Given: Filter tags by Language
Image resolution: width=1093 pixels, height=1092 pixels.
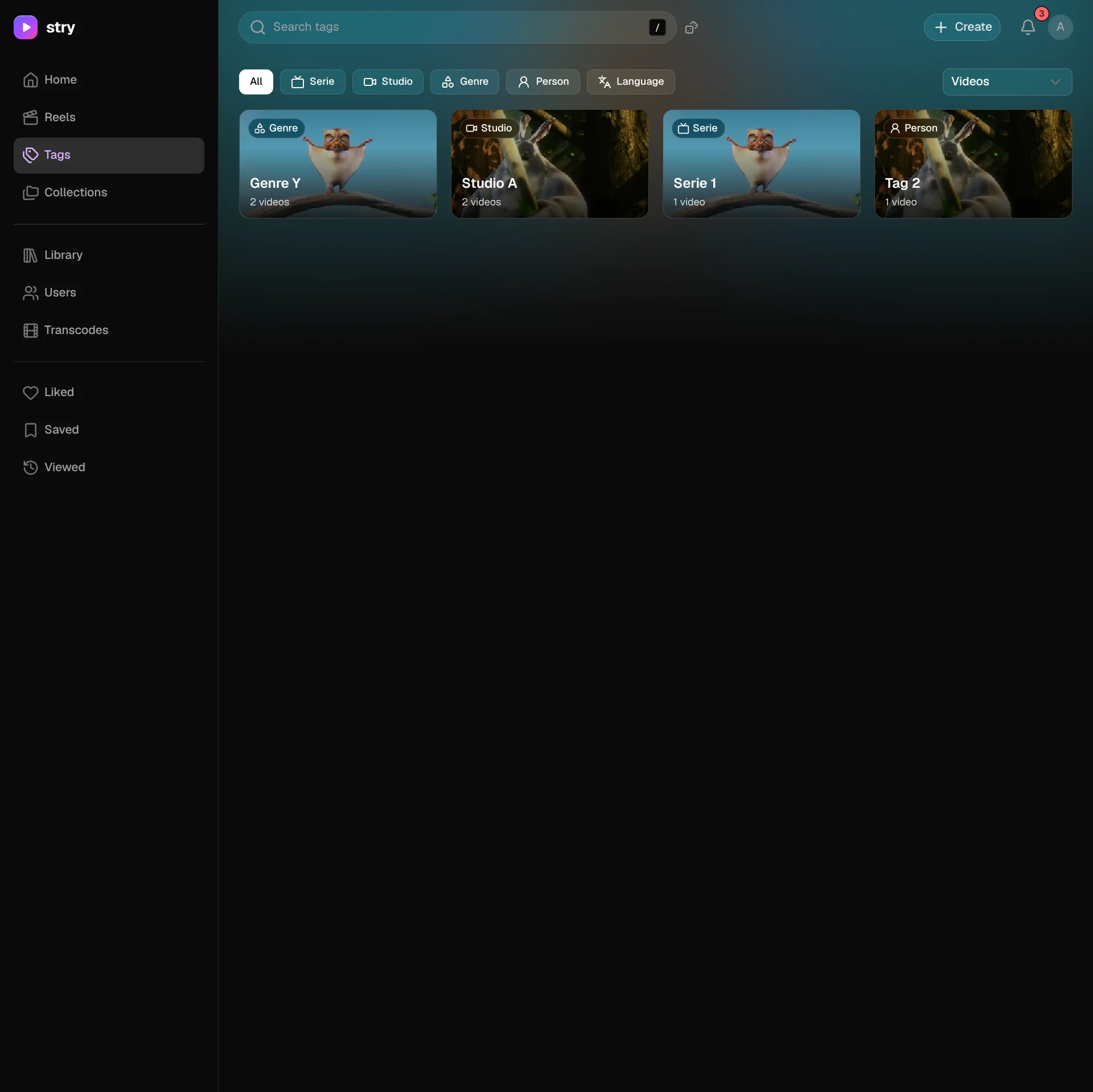Looking at the screenshot, I should (631, 82).
